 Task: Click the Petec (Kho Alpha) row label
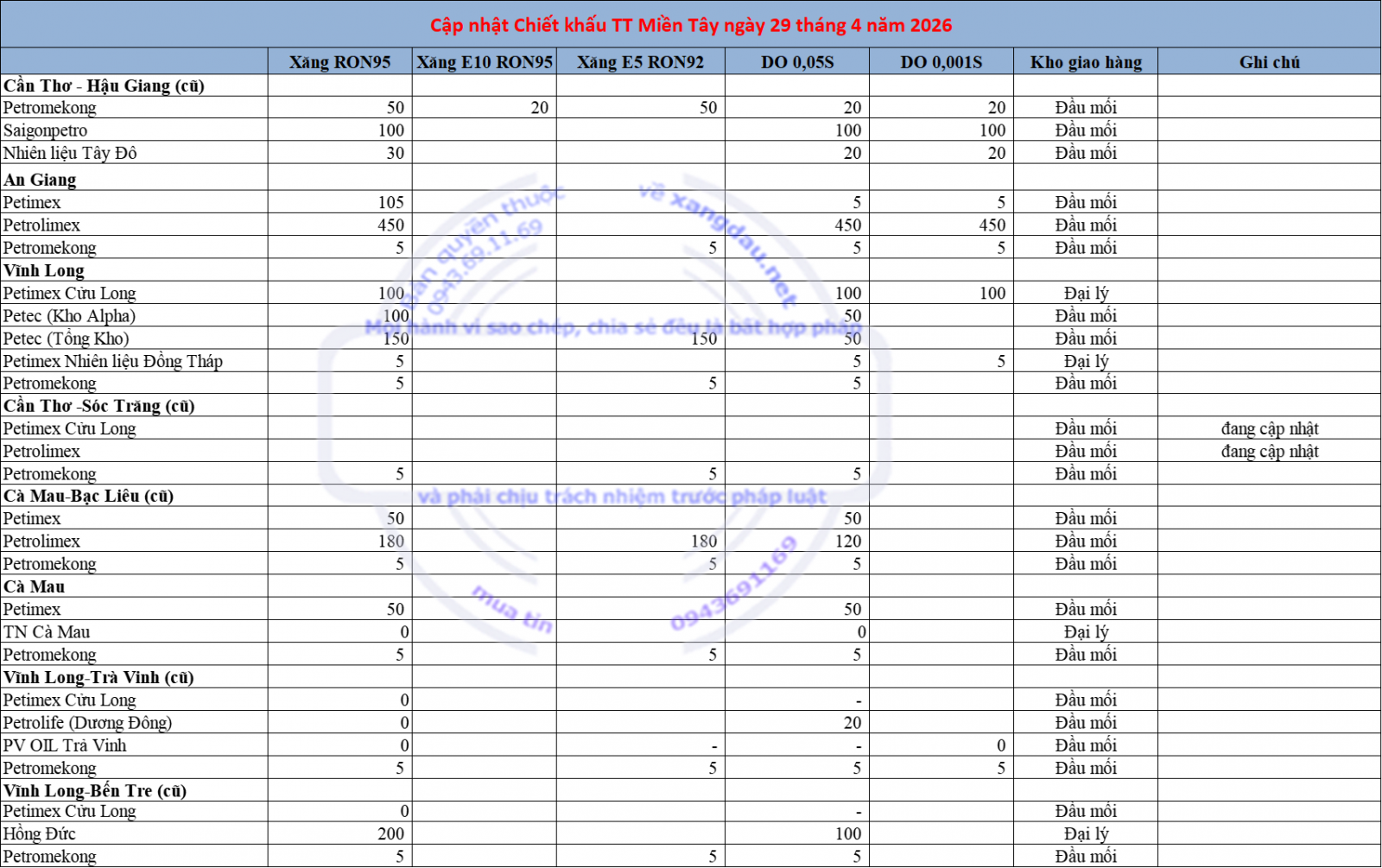69,316
